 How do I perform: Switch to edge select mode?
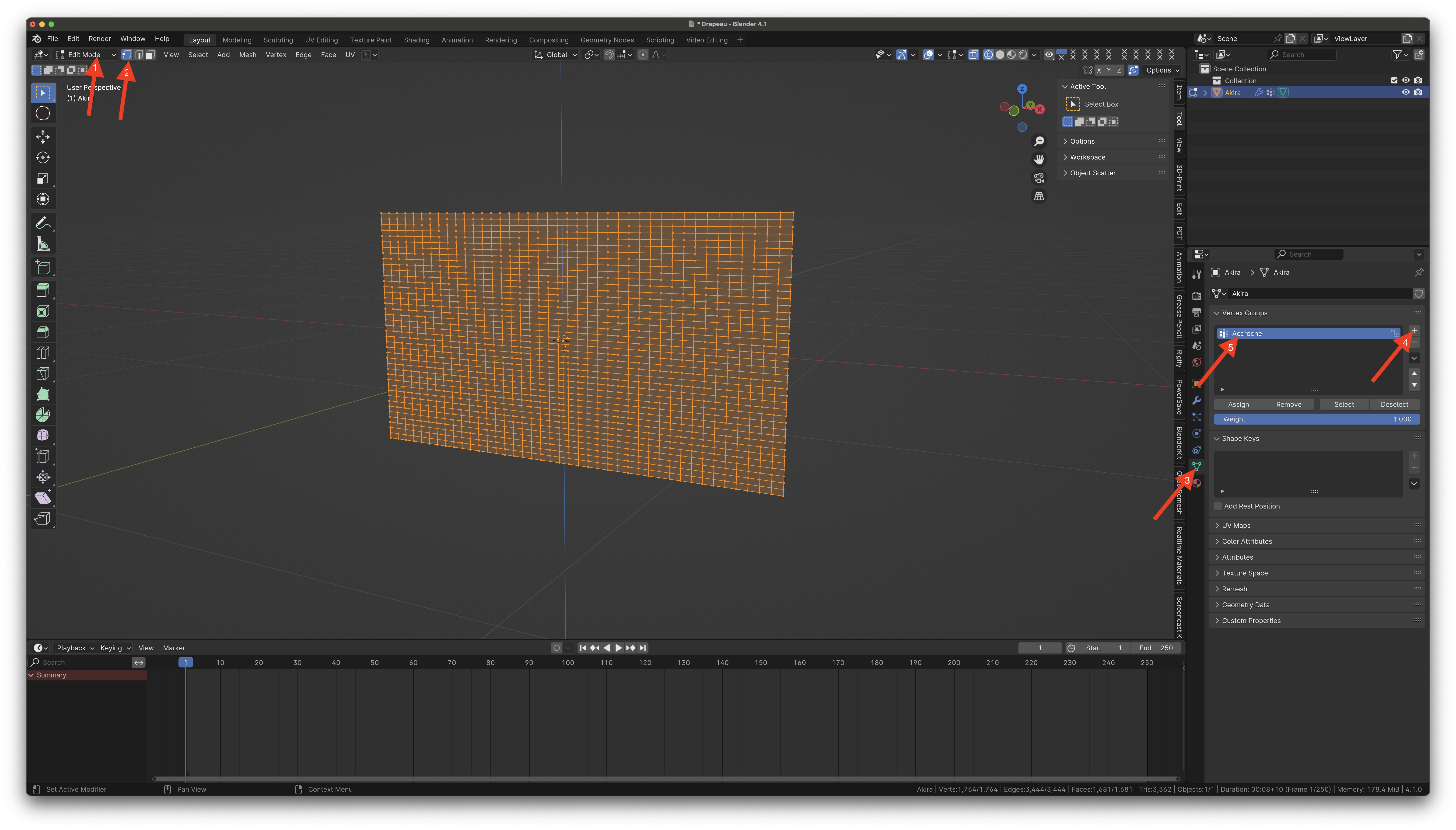(x=139, y=55)
